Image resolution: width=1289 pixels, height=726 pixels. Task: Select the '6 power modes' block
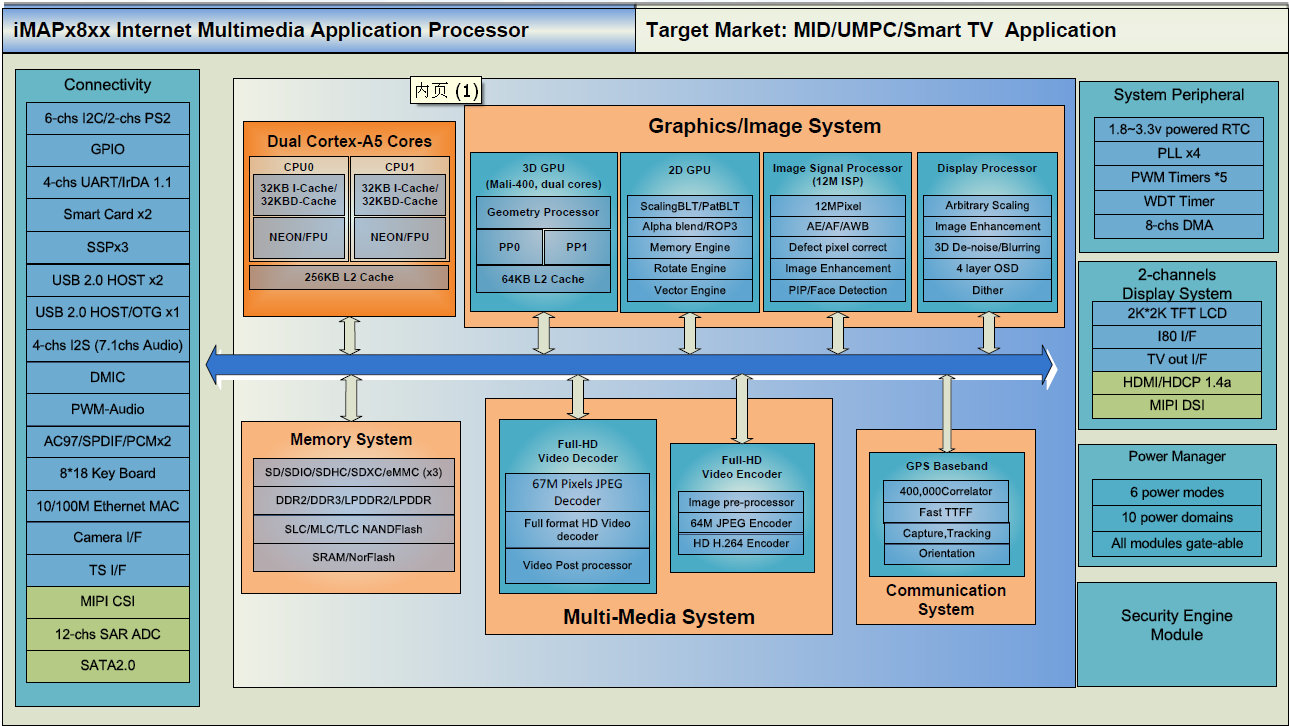click(1176, 492)
